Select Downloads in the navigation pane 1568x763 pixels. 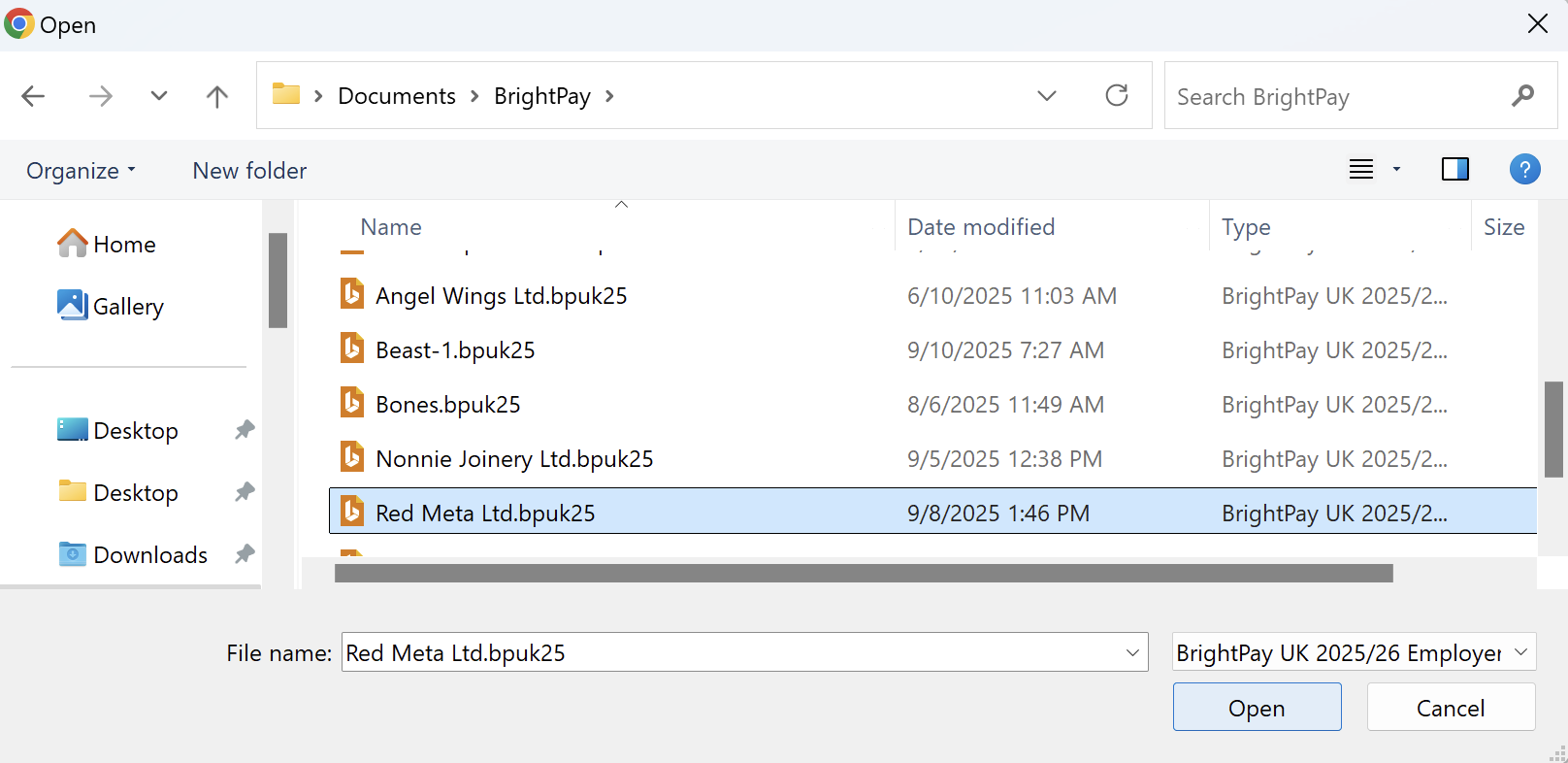click(149, 554)
